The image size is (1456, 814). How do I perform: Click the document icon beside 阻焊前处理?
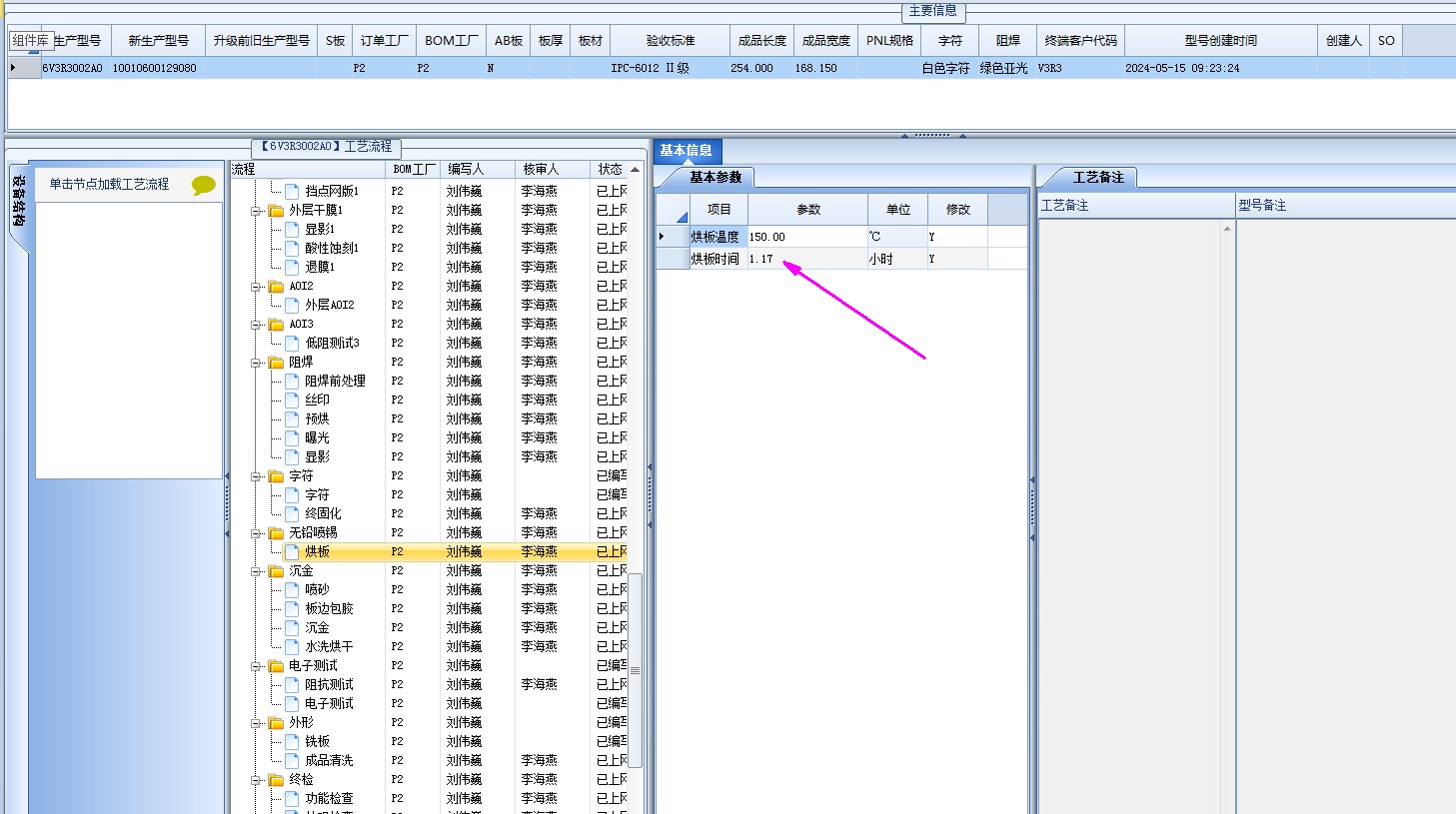292,381
